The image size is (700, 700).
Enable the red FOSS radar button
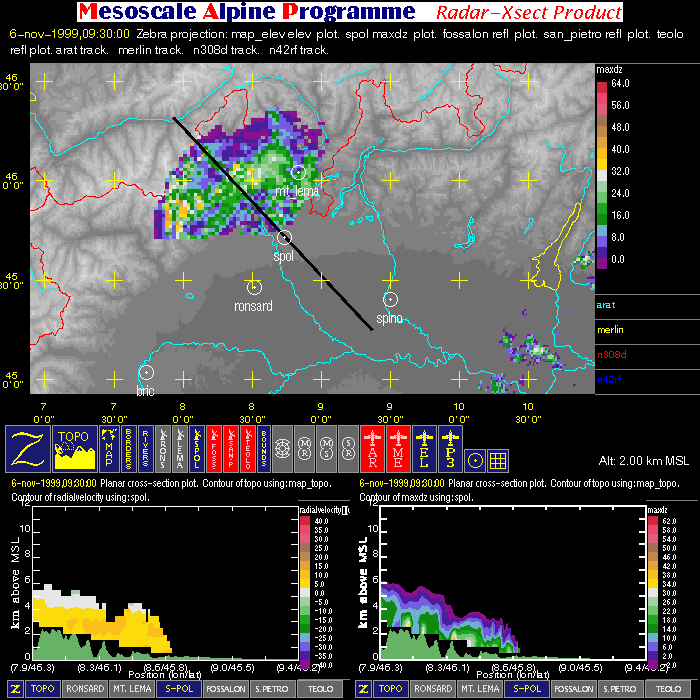[x=214, y=449]
